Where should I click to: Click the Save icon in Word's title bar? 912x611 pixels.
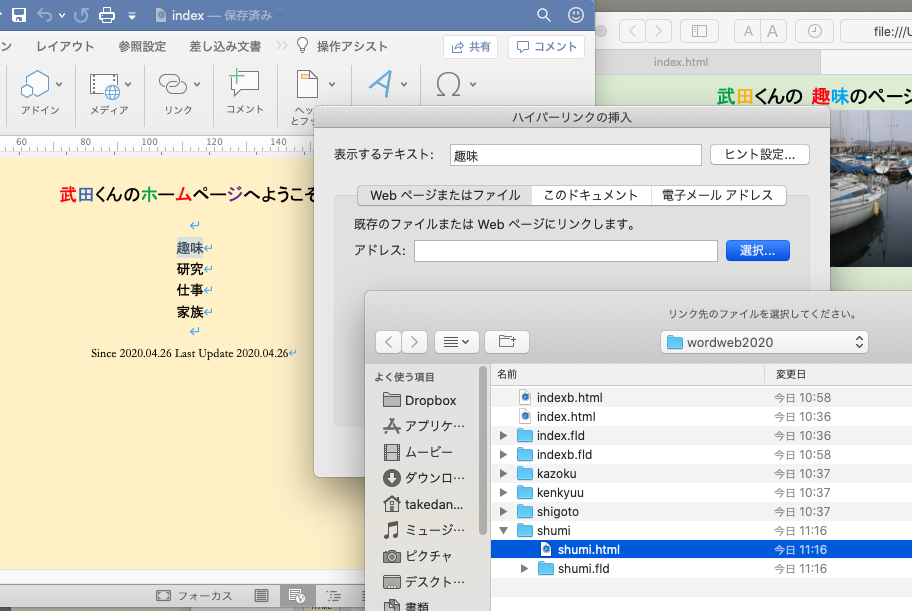pos(19,15)
